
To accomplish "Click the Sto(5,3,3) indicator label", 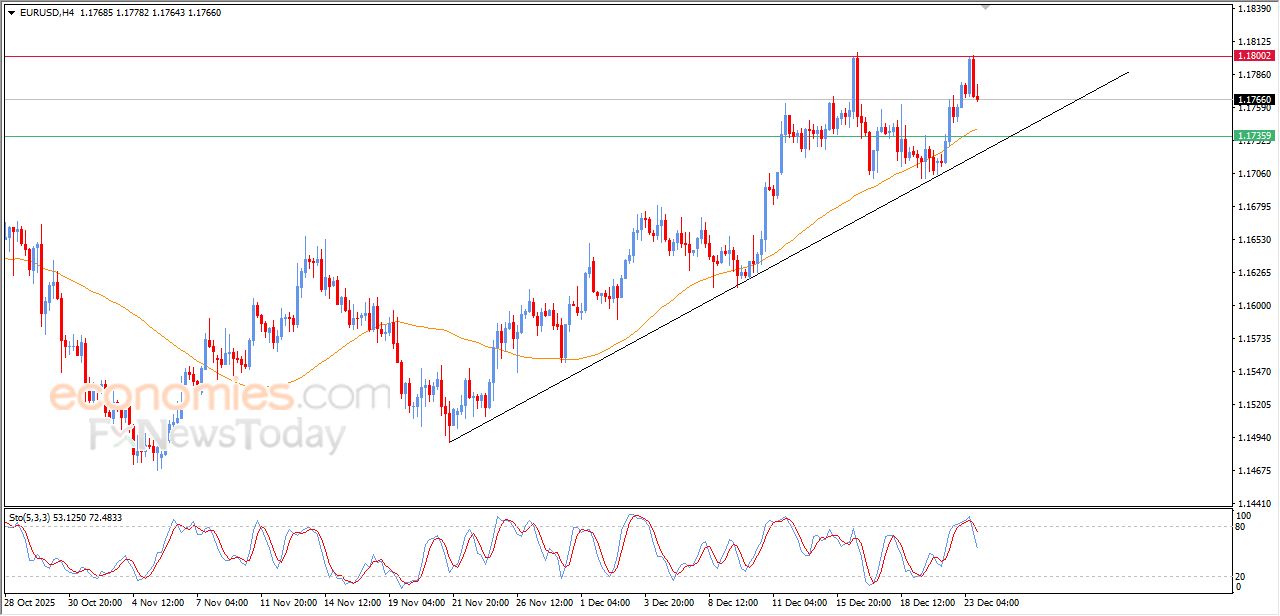I will [27, 518].
